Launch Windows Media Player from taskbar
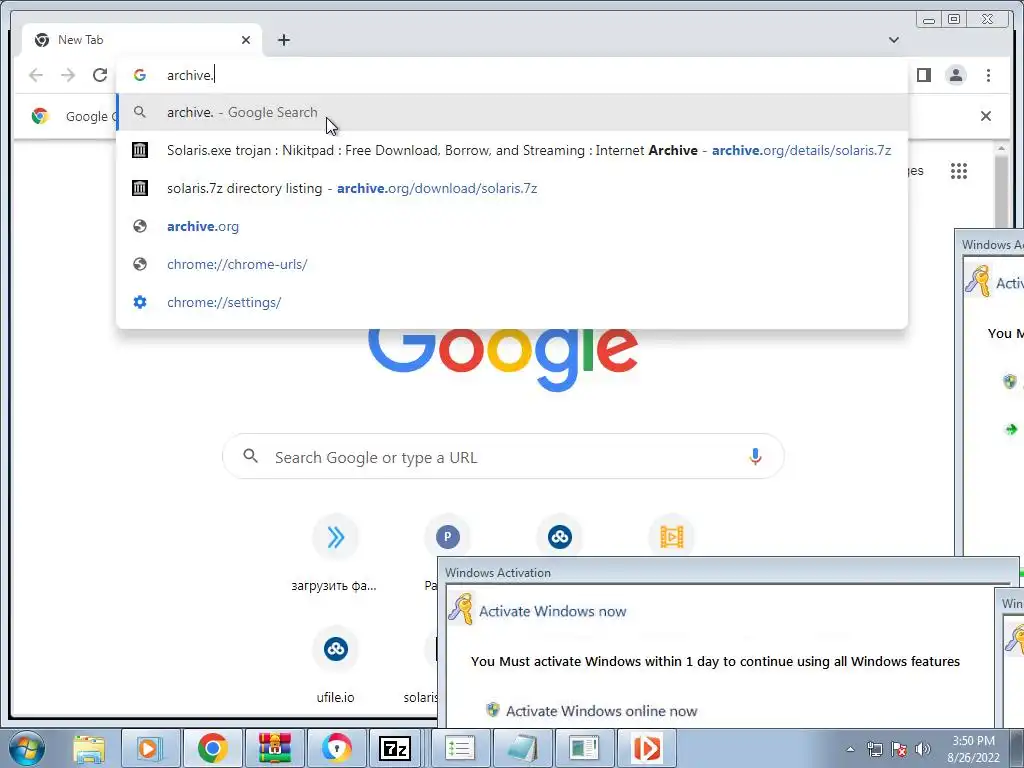The height and width of the screenshot is (768, 1024). (150, 748)
